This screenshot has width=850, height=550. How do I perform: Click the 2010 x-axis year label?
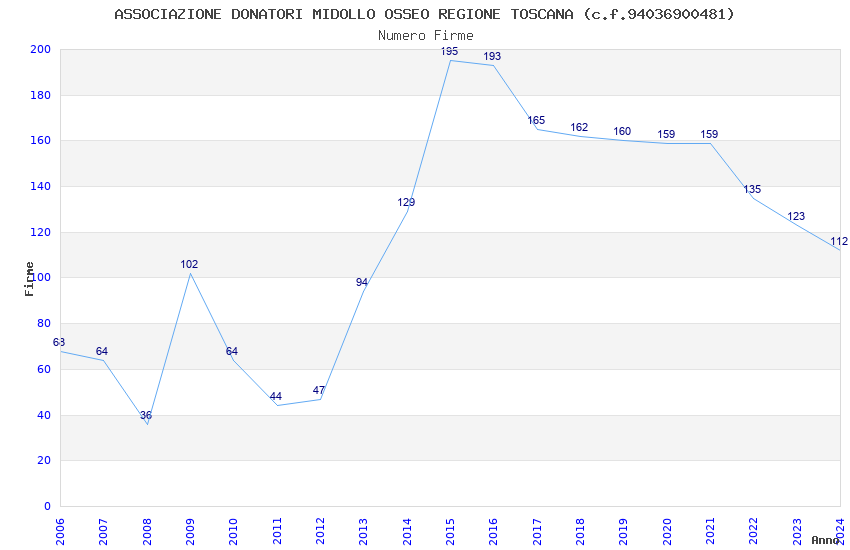(233, 532)
